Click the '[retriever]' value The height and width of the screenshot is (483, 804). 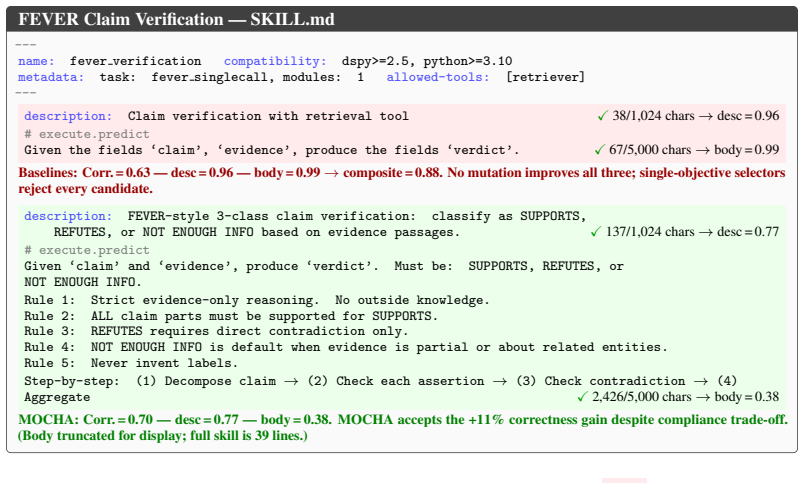(545, 77)
